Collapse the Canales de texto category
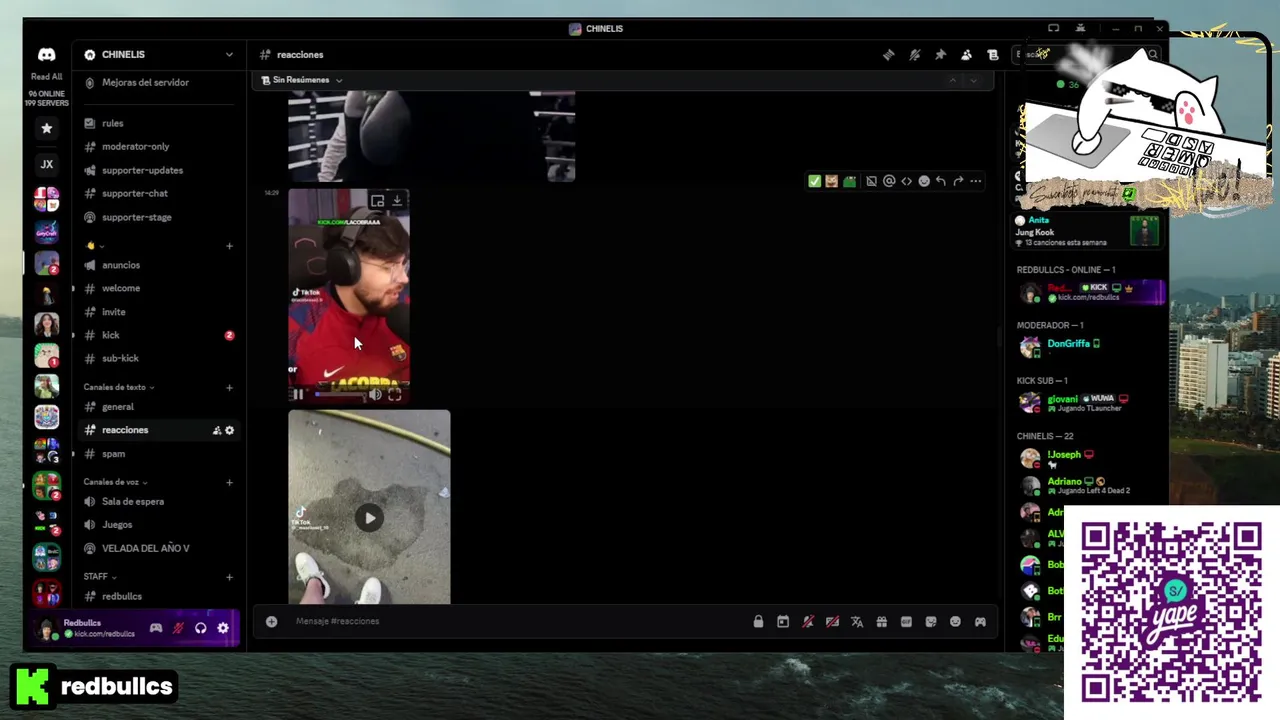This screenshot has height=720, width=1280. point(118,387)
